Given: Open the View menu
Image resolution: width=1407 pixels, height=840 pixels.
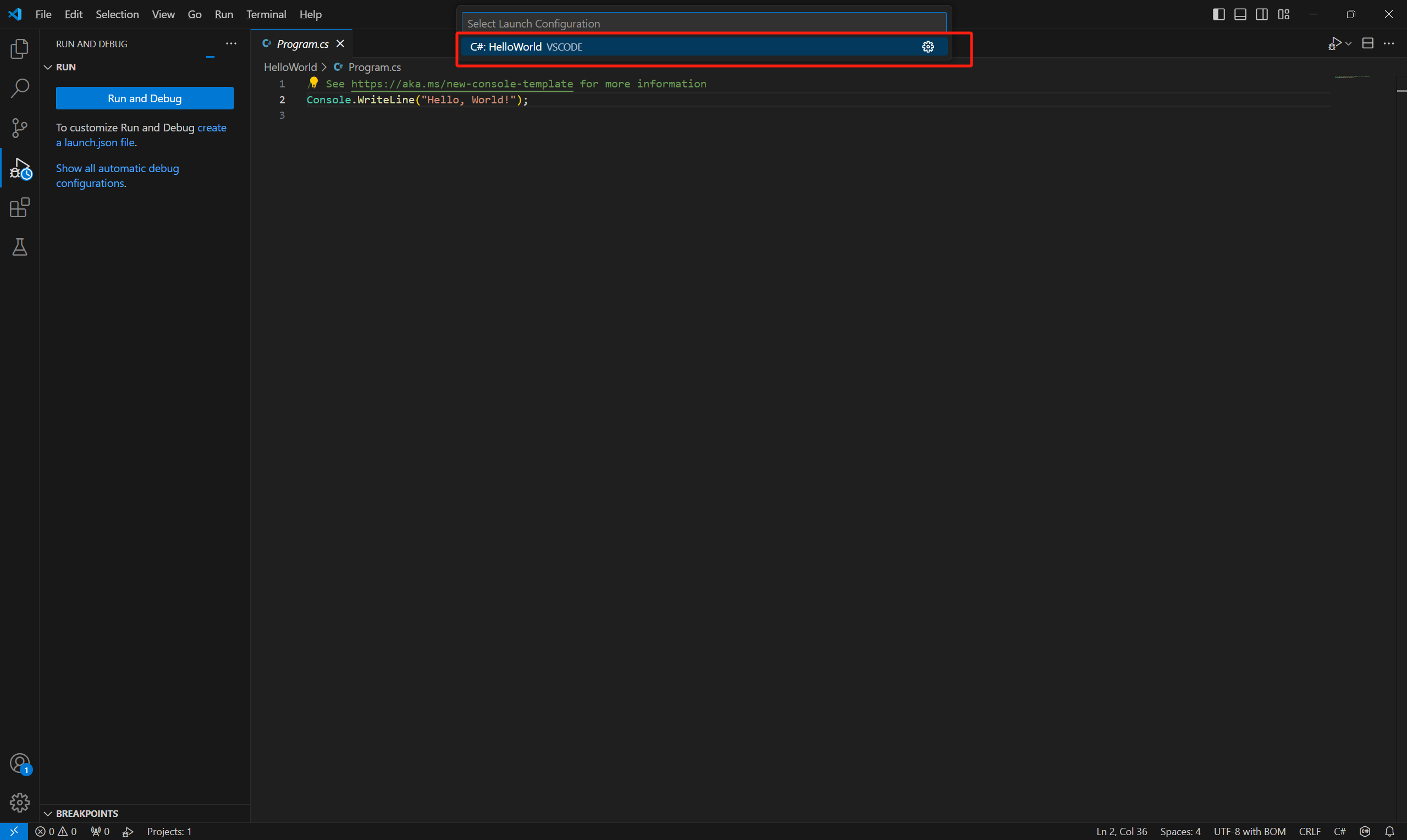Looking at the screenshot, I should click(x=163, y=14).
